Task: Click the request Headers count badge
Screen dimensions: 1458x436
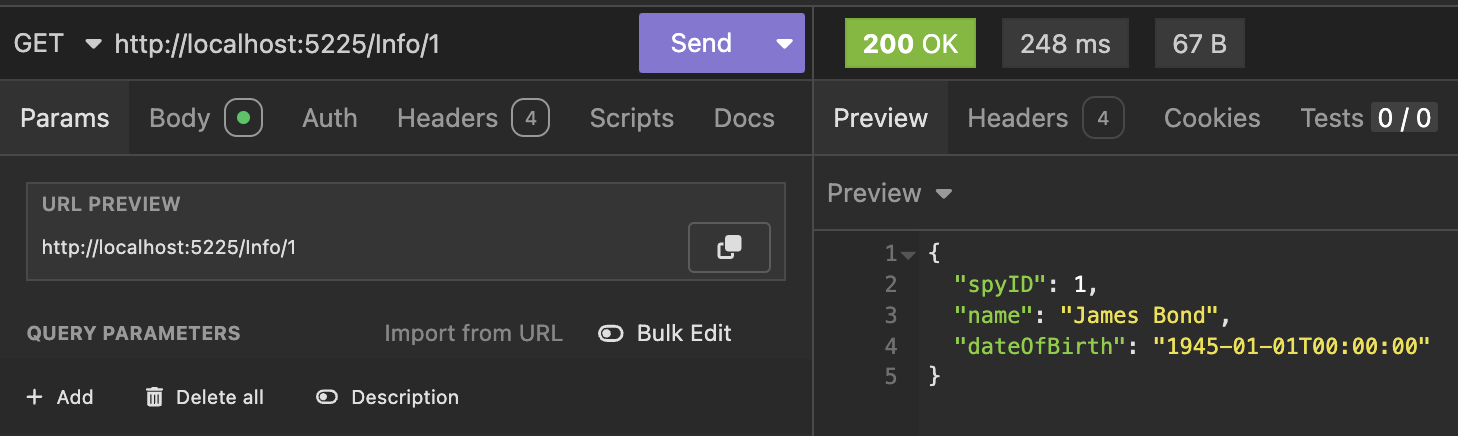Action: 530,118
